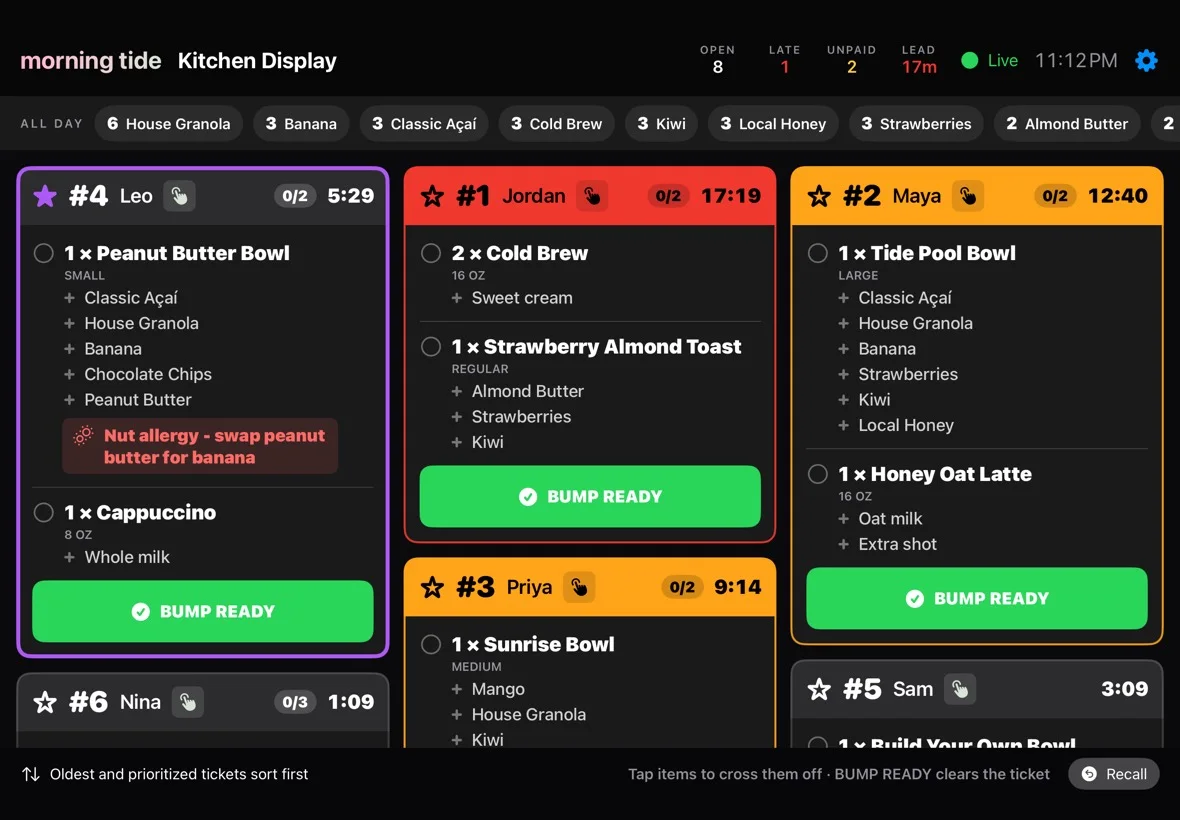The height and width of the screenshot is (820, 1180).
Task: Click the 5:29 timer on ticket #4
Action: tap(351, 196)
